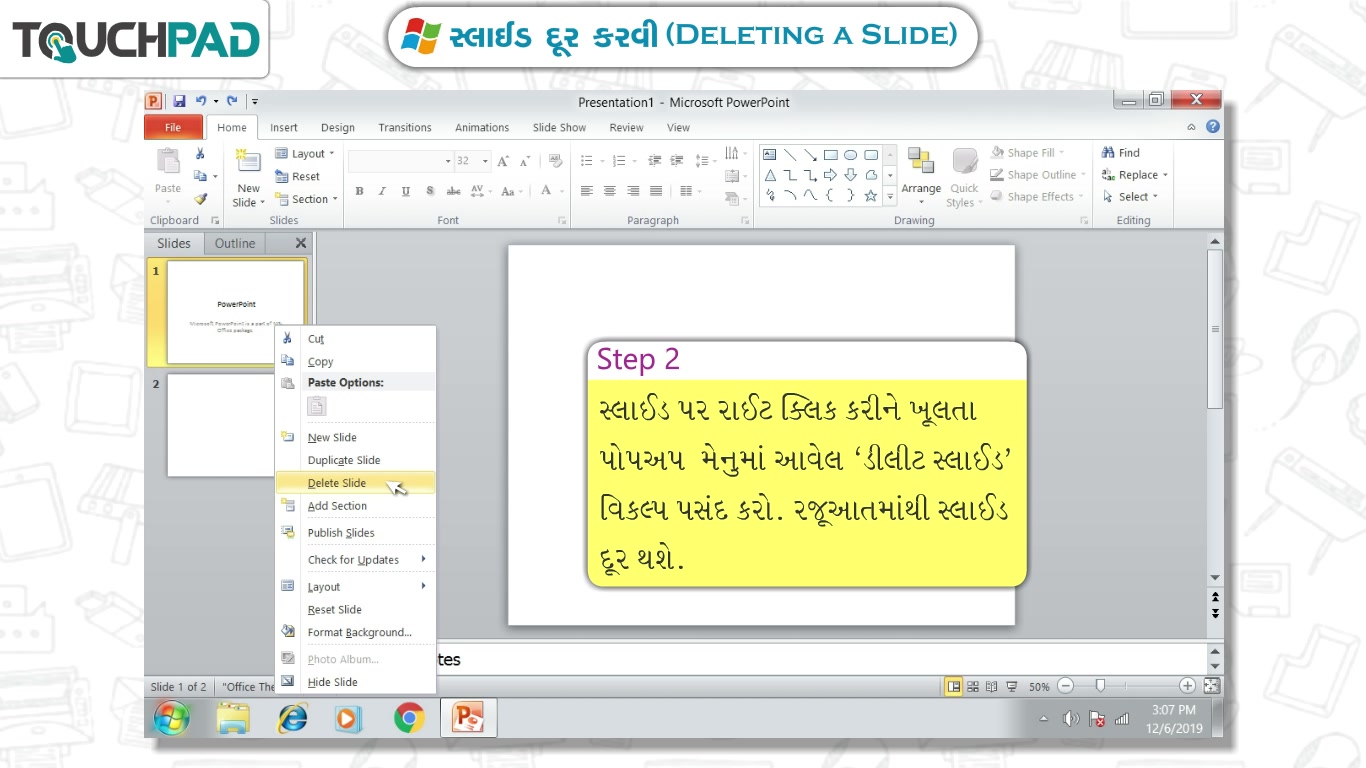This screenshot has width=1366, height=768.
Task: Click Clear All Formatting icon
Action: pos(554,160)
